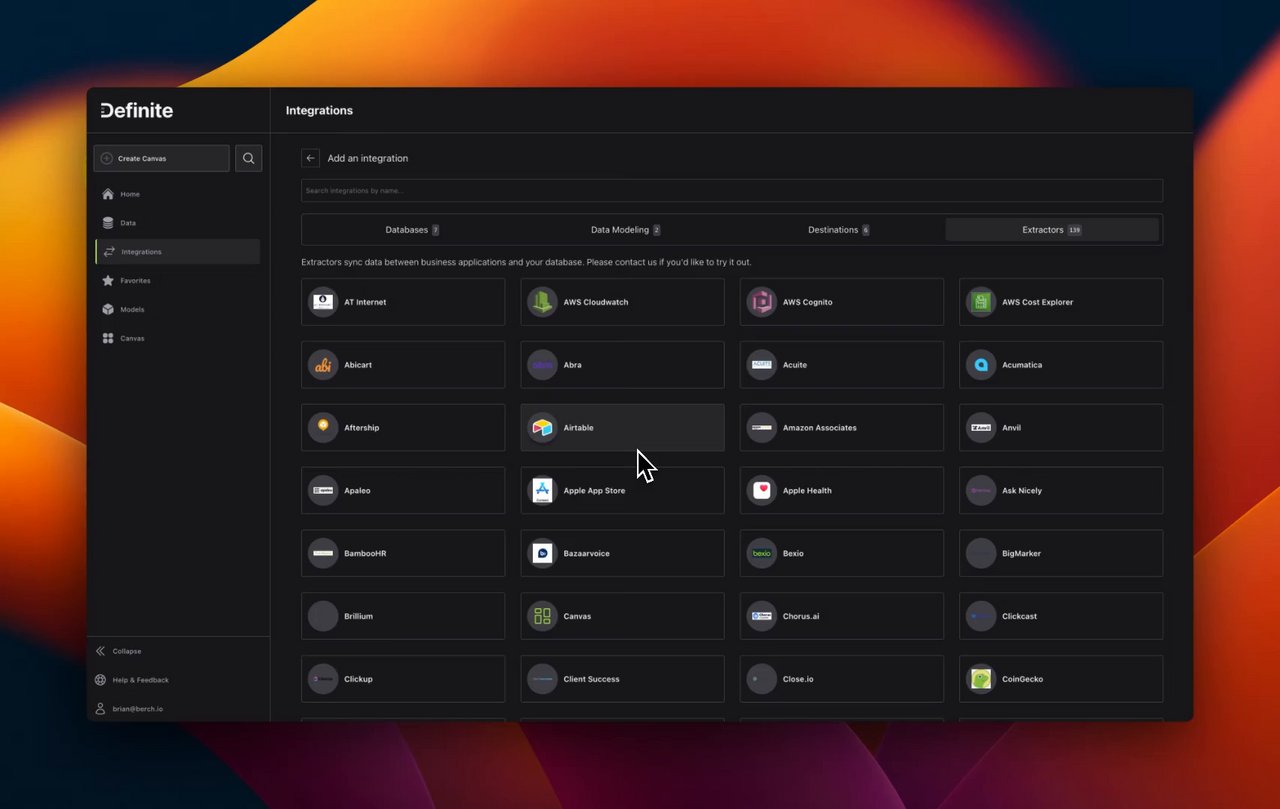Click the Amazon Associates logo icon
This screenshot has width=1280, height=809.
[x=762, y=428]
